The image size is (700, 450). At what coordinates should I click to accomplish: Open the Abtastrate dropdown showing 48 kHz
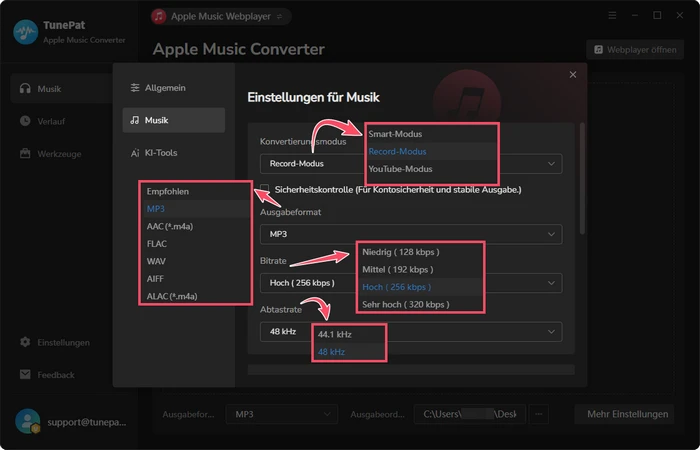411,332
